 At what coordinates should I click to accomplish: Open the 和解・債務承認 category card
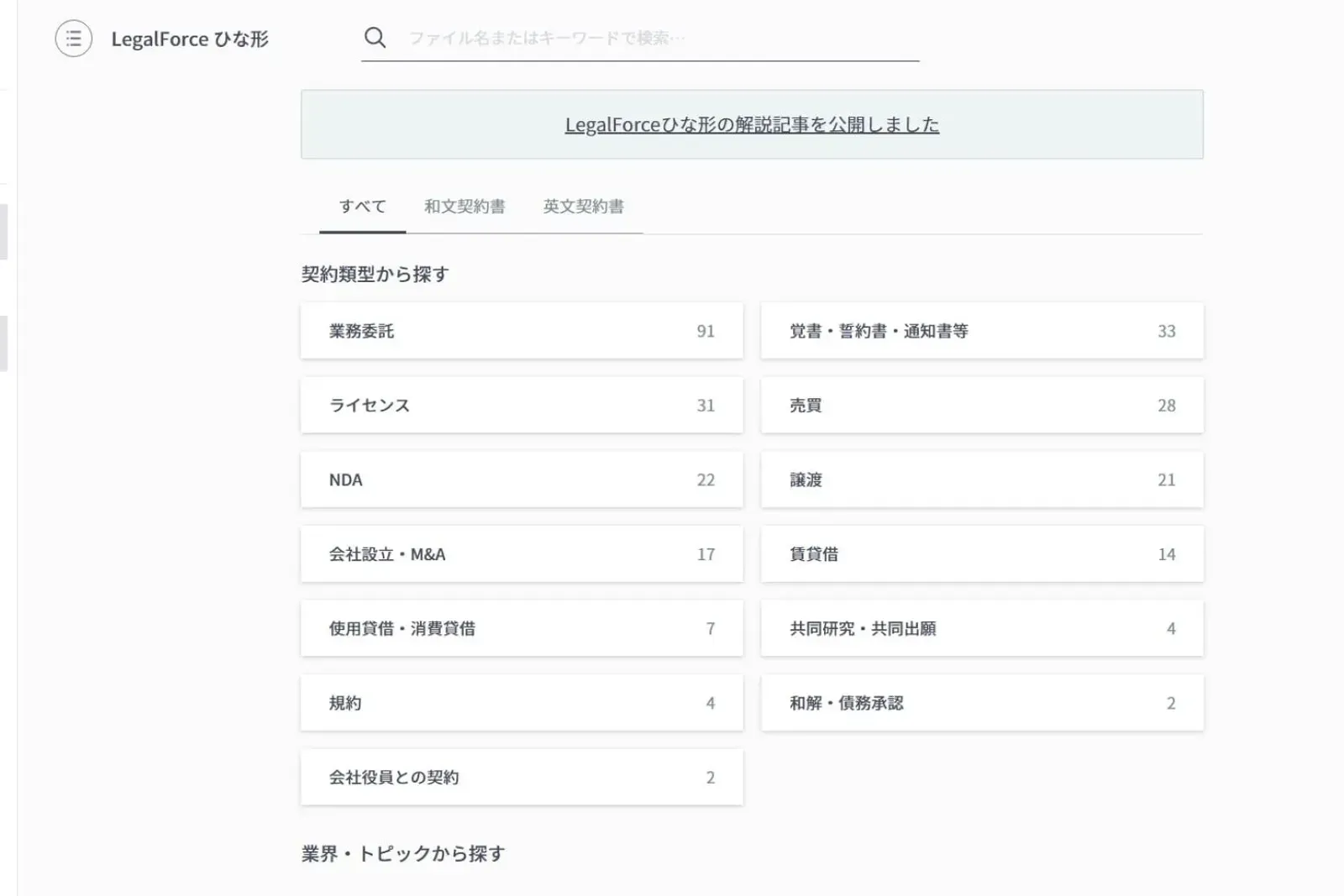982,703
